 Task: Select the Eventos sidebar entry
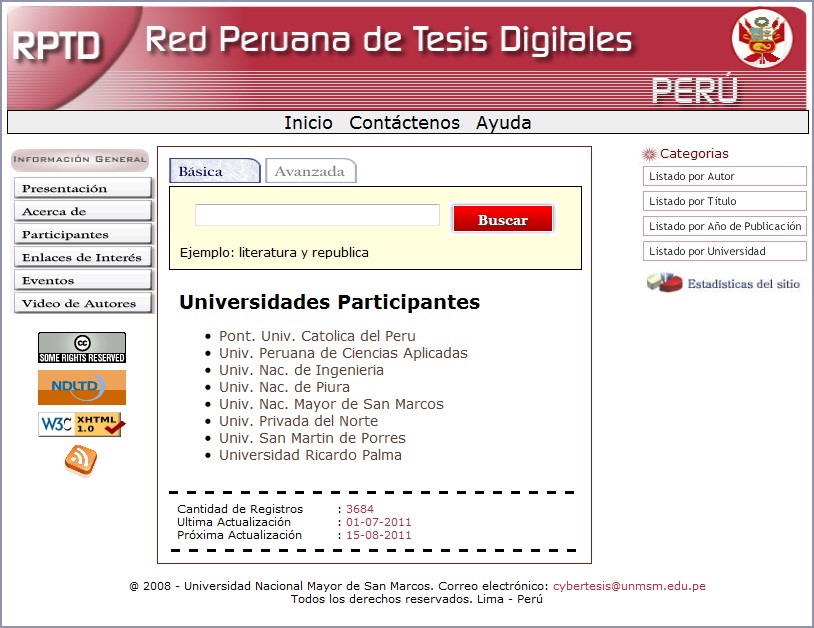point(81,280)
